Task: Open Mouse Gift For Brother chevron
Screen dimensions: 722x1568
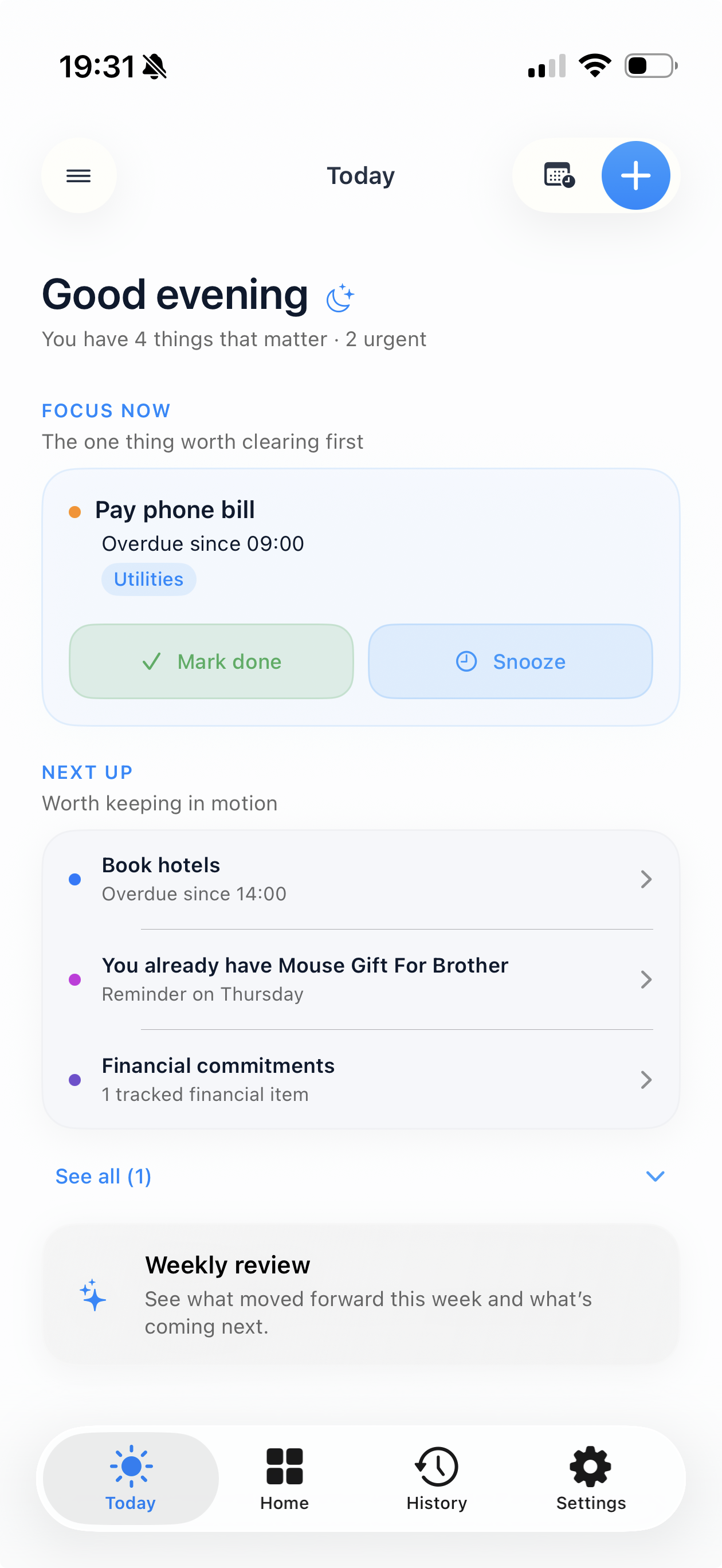Action: (646, 979)
